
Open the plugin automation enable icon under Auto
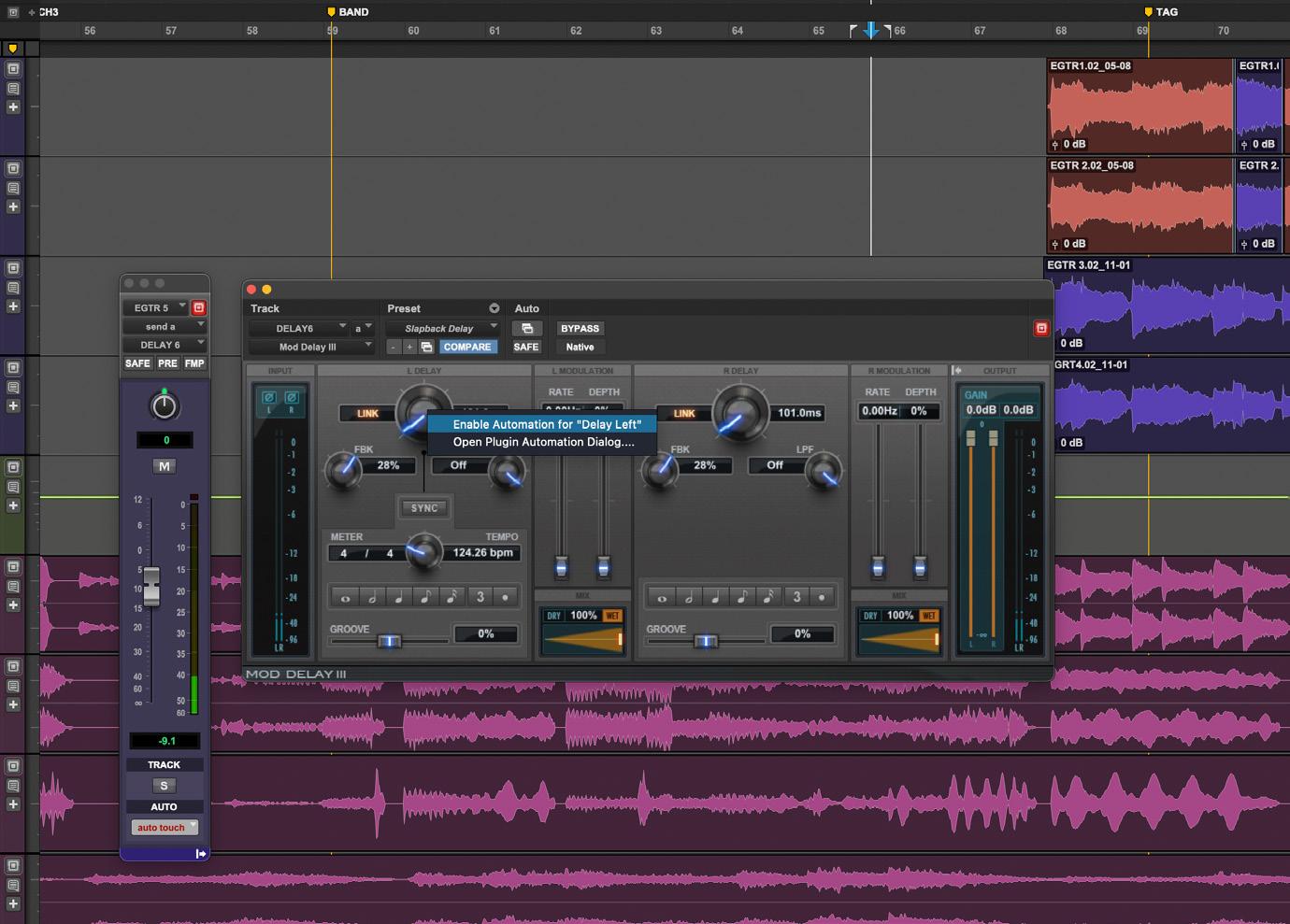coord(527,329)
